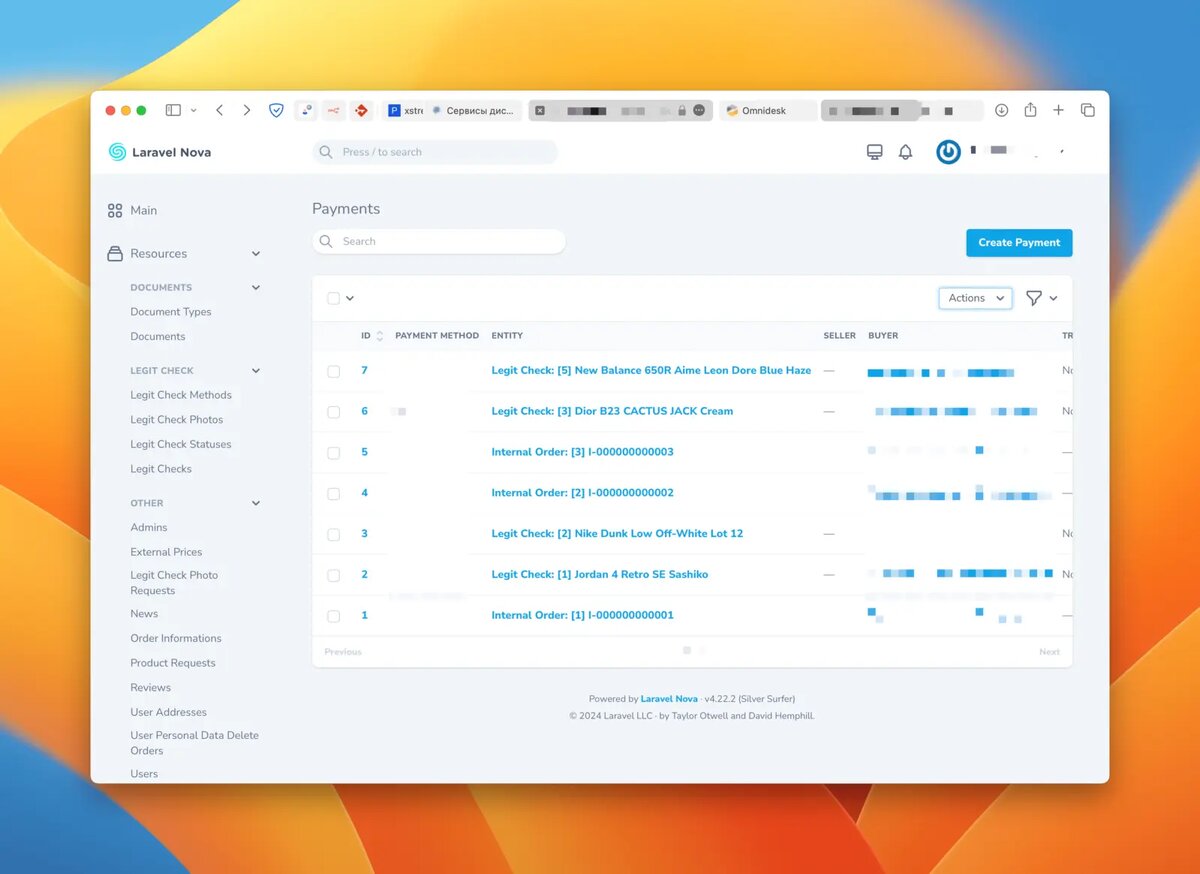The width and height of the screenshot is (1200, 874).
Task: Open the shield privacy report icon
Action: tap(277, 110)
